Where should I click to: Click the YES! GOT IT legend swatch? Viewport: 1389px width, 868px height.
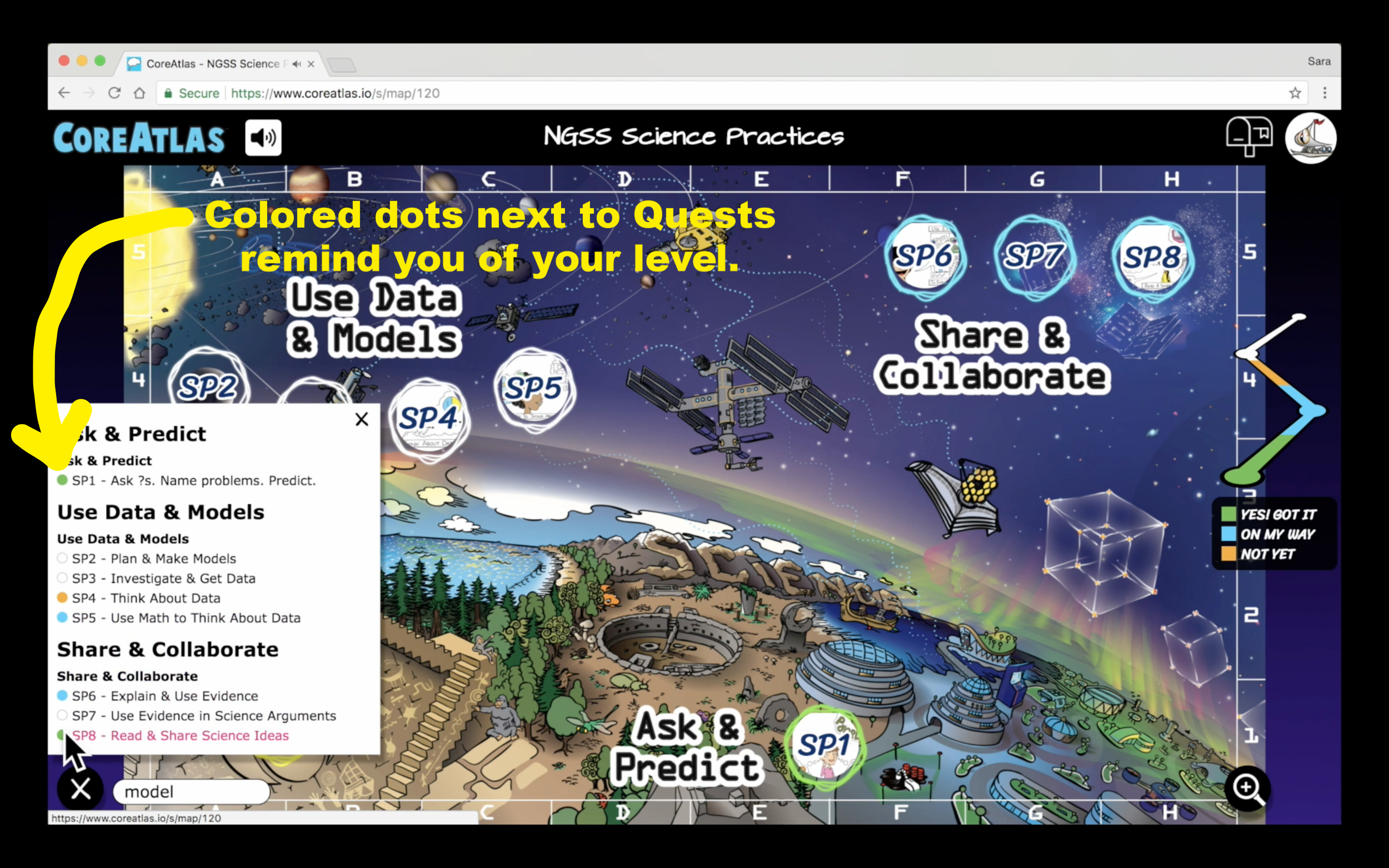tap(1229, 514)
